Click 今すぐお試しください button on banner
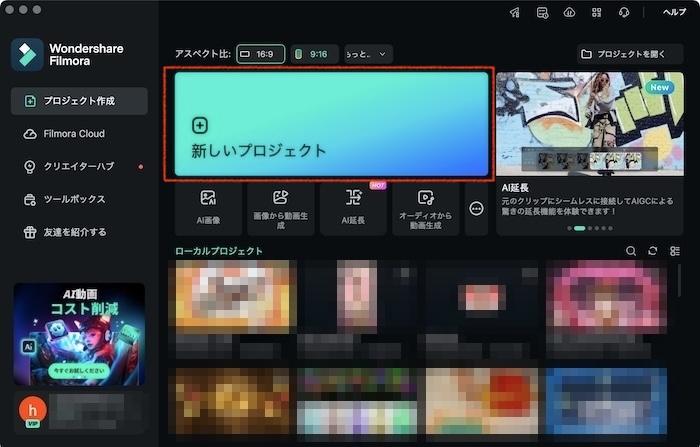Image resolution: width=700 pixels, height=447 pixels. pyautogui.click(x=79, y=371)
